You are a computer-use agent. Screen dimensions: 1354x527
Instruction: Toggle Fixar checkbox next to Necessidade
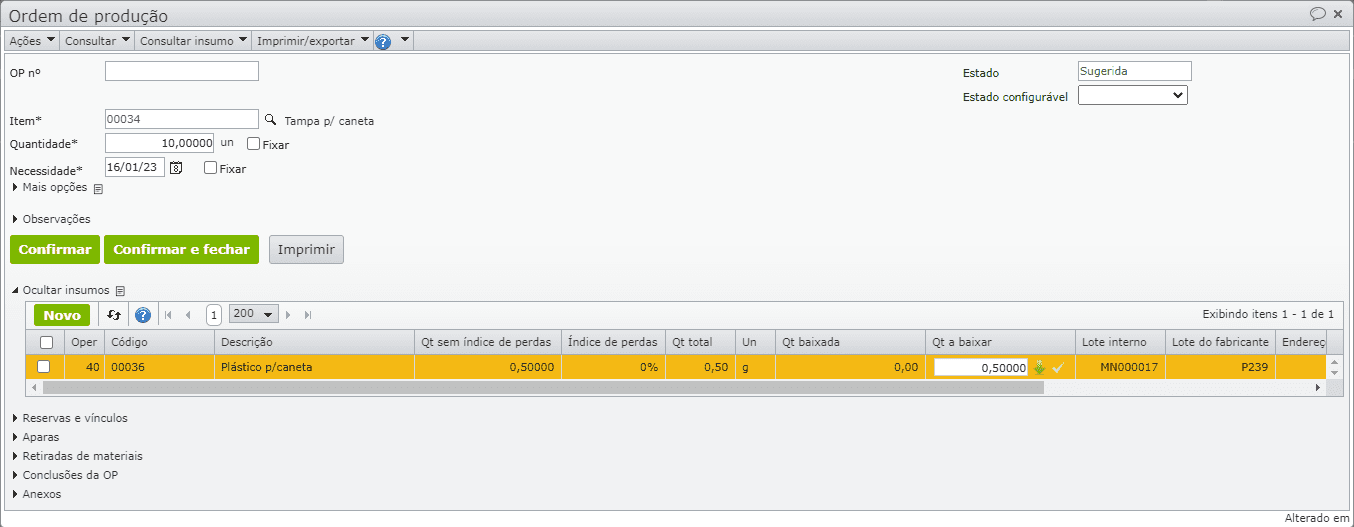click(x=210, y=168)
